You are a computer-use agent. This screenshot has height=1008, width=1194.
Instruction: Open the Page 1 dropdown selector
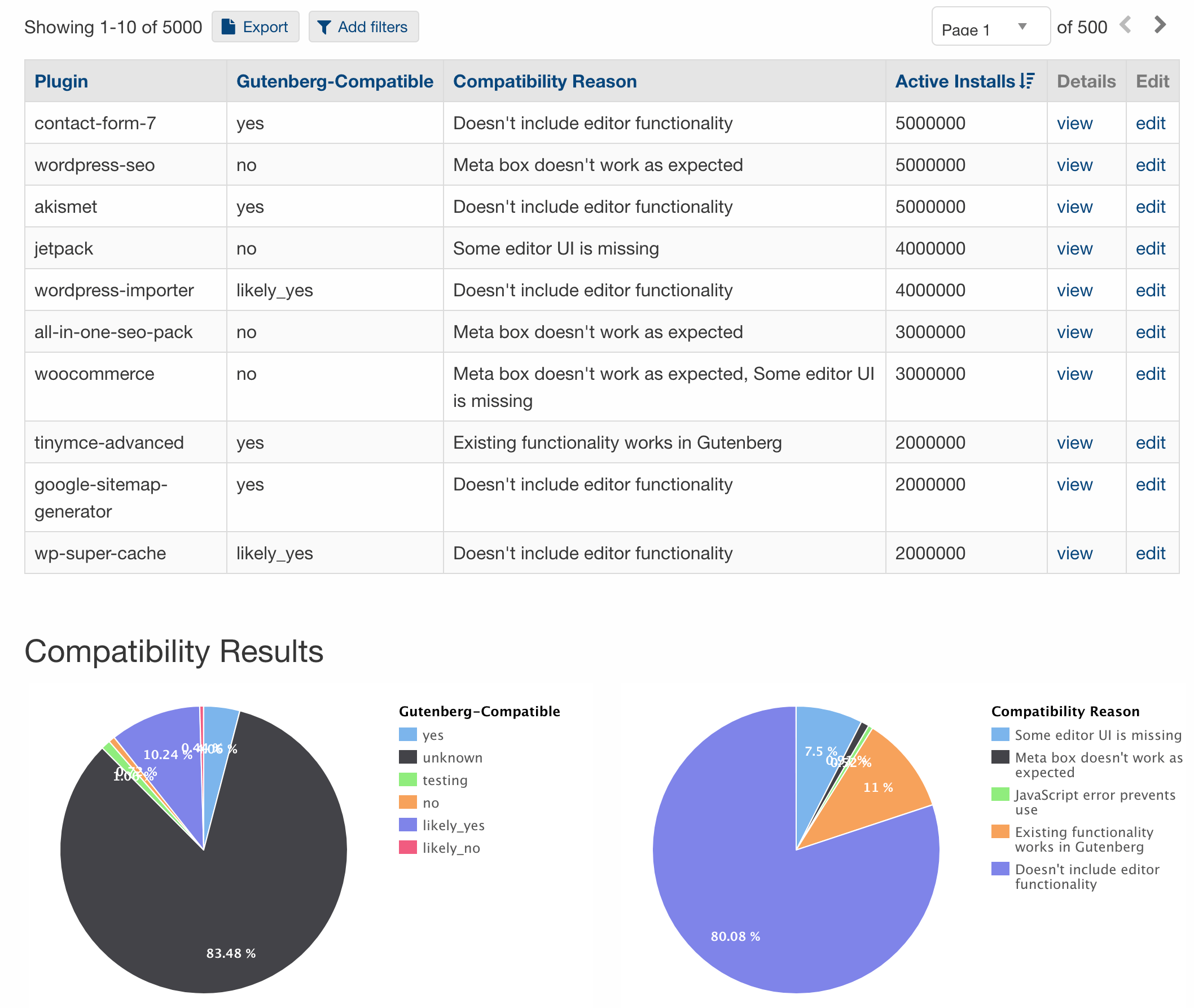(x=989, y=27)
